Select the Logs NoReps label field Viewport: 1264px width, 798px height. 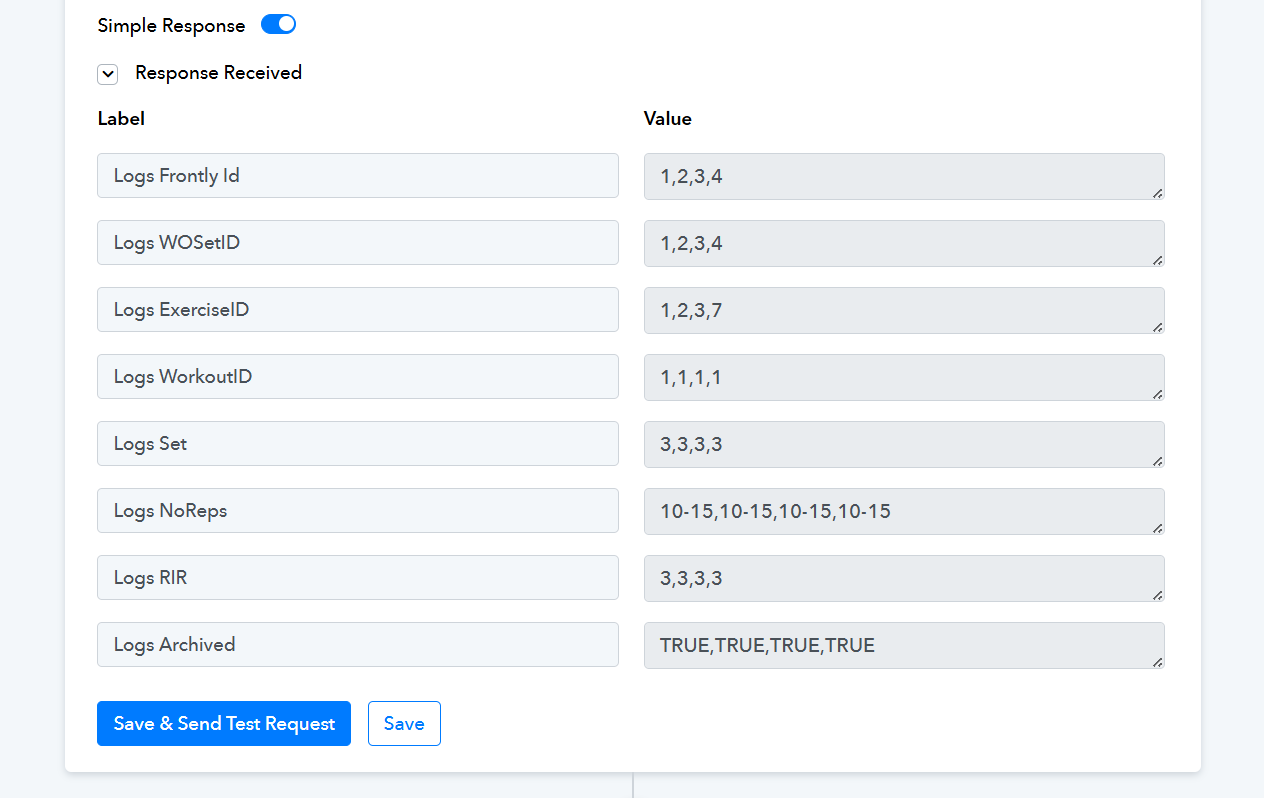357,511
